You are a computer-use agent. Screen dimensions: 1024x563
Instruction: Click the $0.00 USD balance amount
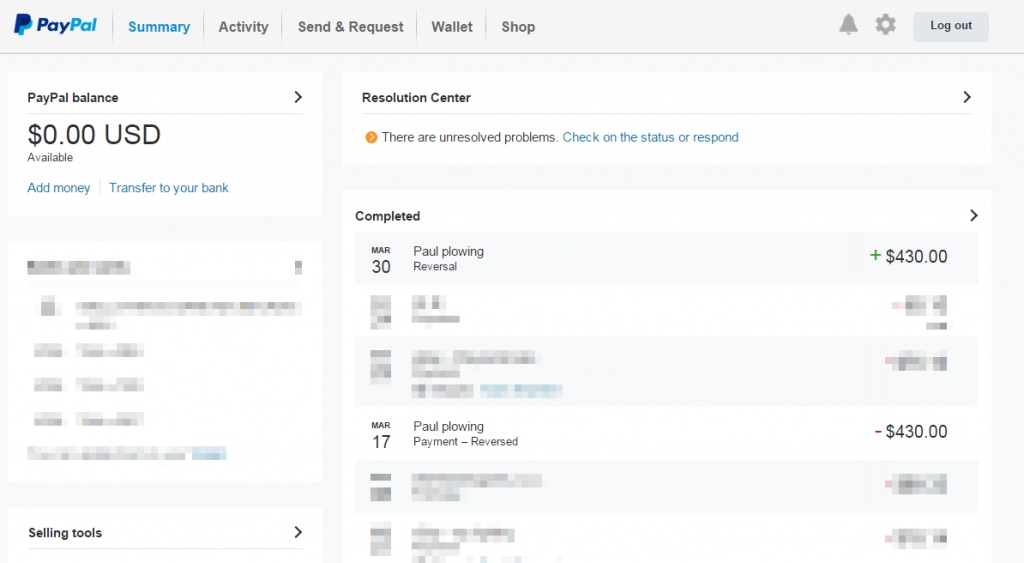(x=94, y=135)
